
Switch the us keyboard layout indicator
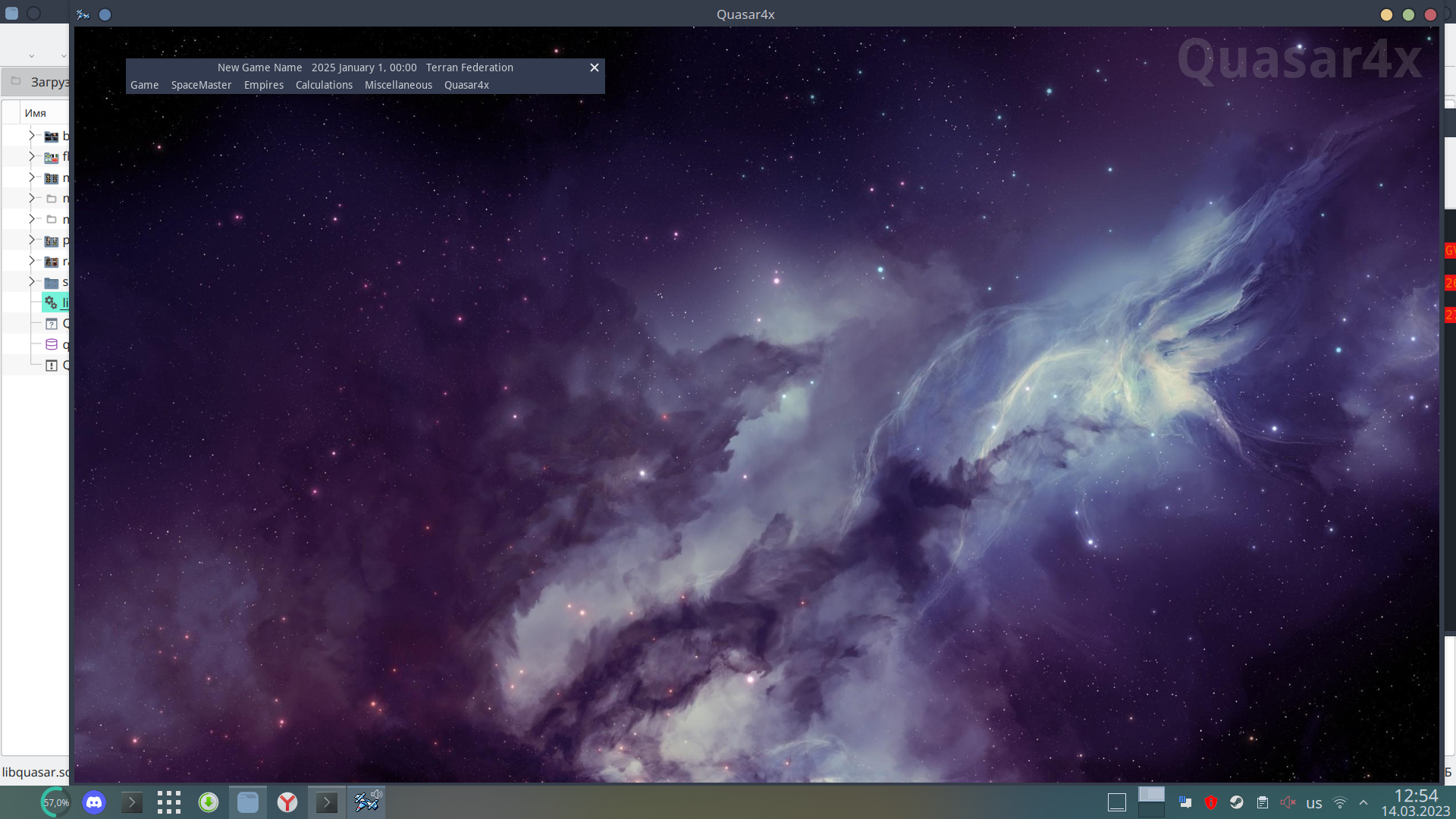click(1314, 803)
